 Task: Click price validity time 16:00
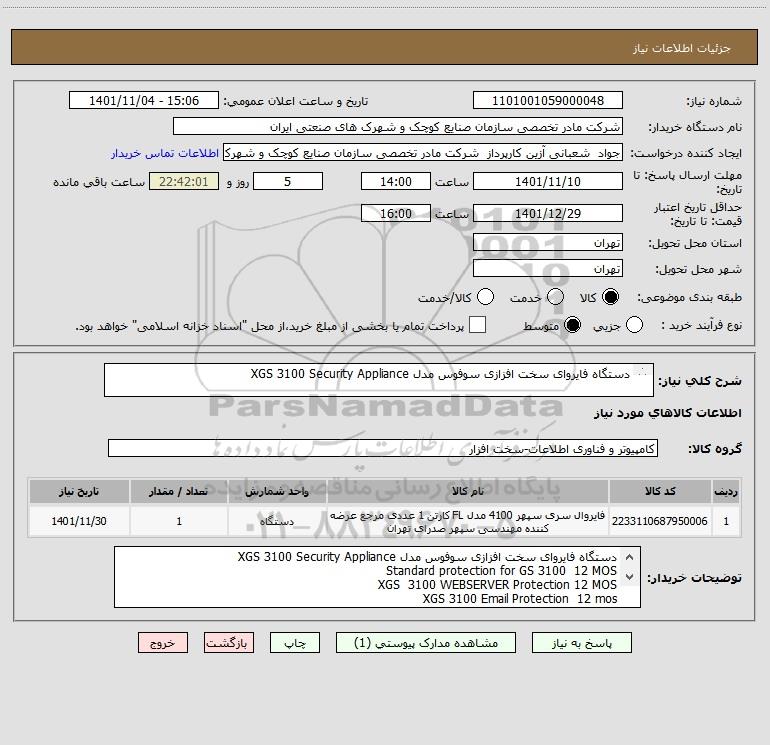click(396, 213)
